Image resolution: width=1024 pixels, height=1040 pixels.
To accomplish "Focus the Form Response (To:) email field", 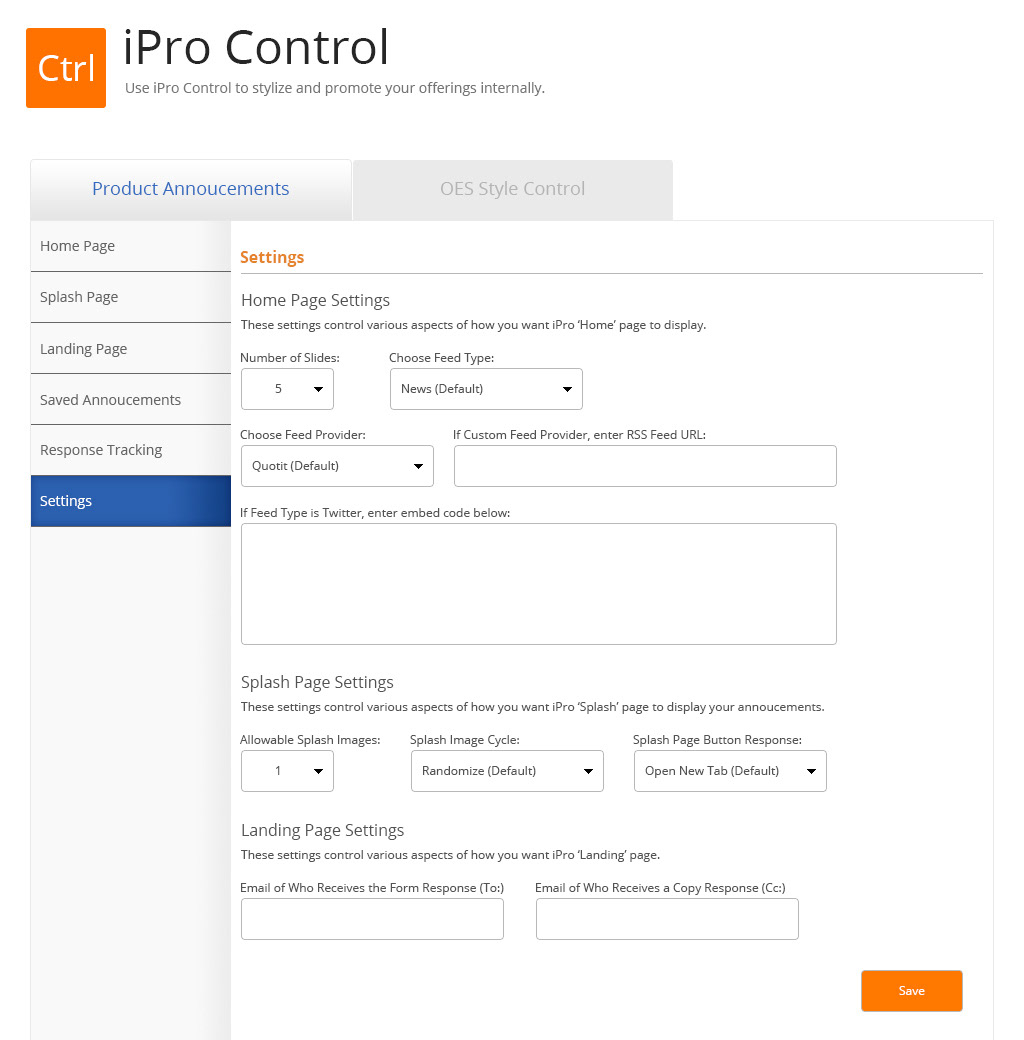I will (372, 919).
